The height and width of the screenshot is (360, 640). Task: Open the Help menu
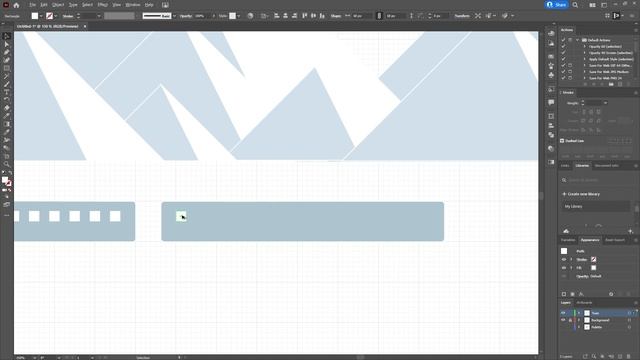[149, 5]
